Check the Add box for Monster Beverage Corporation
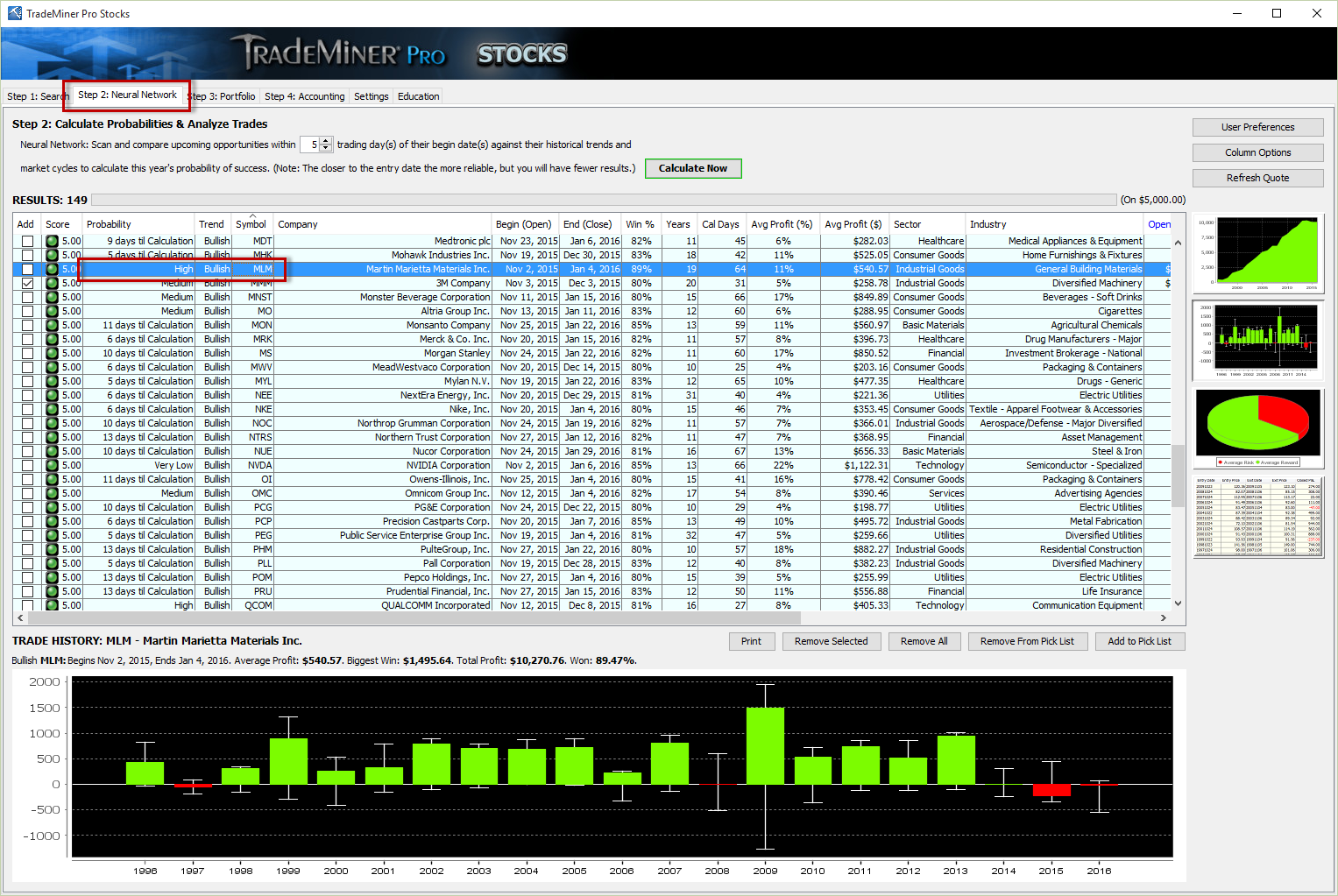The width and height of the screenshot is (1338, 896). (x=27, y=297)
